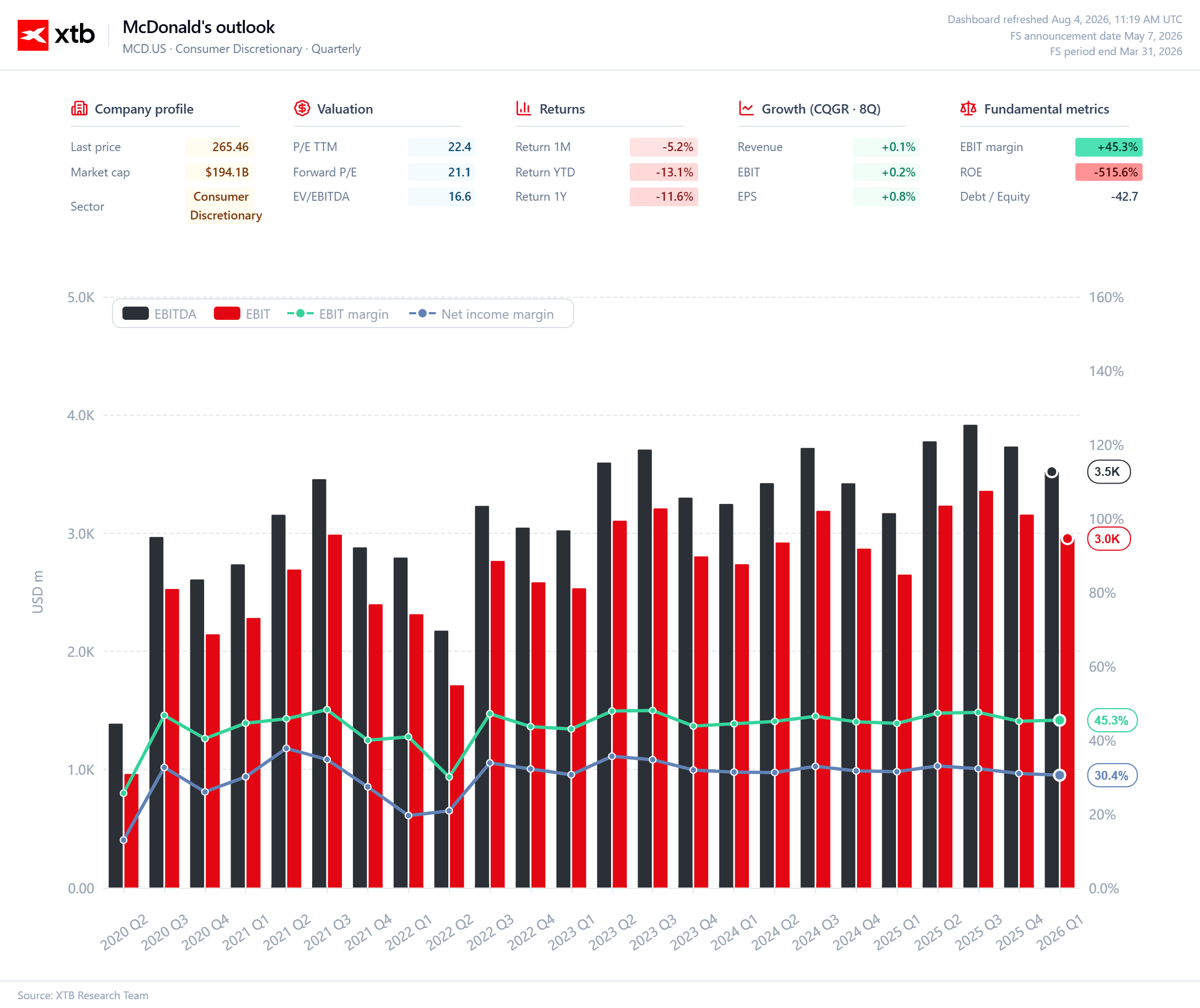Click the Last price value 265.46
The height and width of the screenshot is (1008, 1200).
[x=219, y=147]
